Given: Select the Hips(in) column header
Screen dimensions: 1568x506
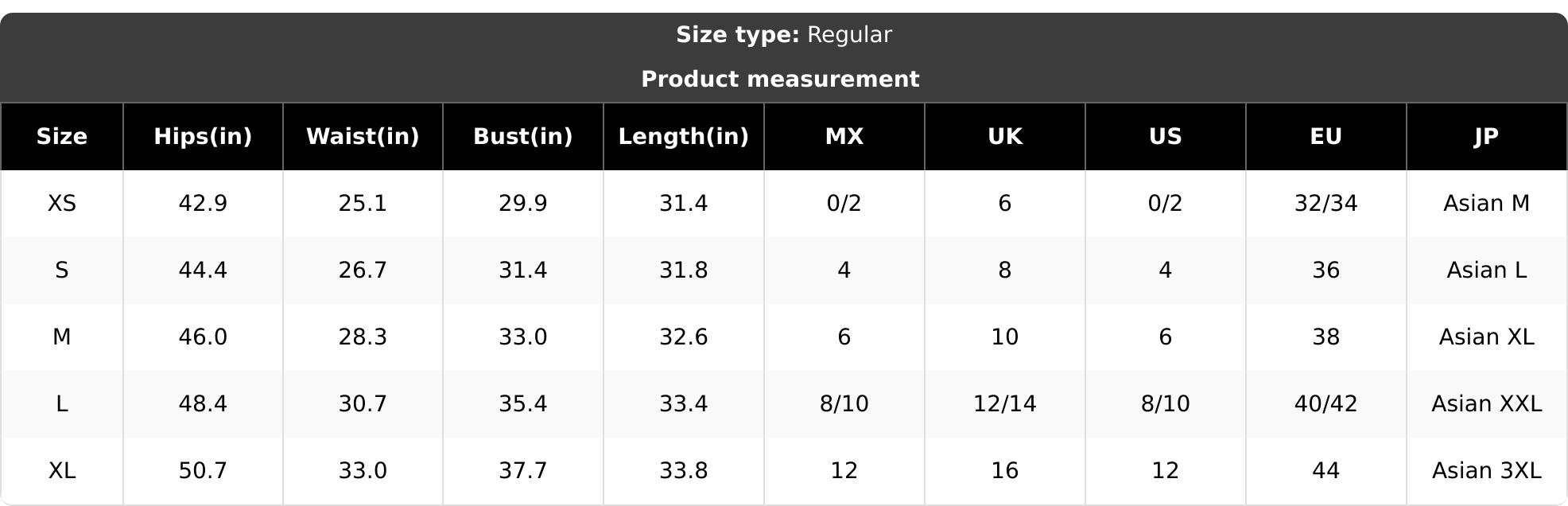Looking at the screenshot, I should tap(203, 136).
